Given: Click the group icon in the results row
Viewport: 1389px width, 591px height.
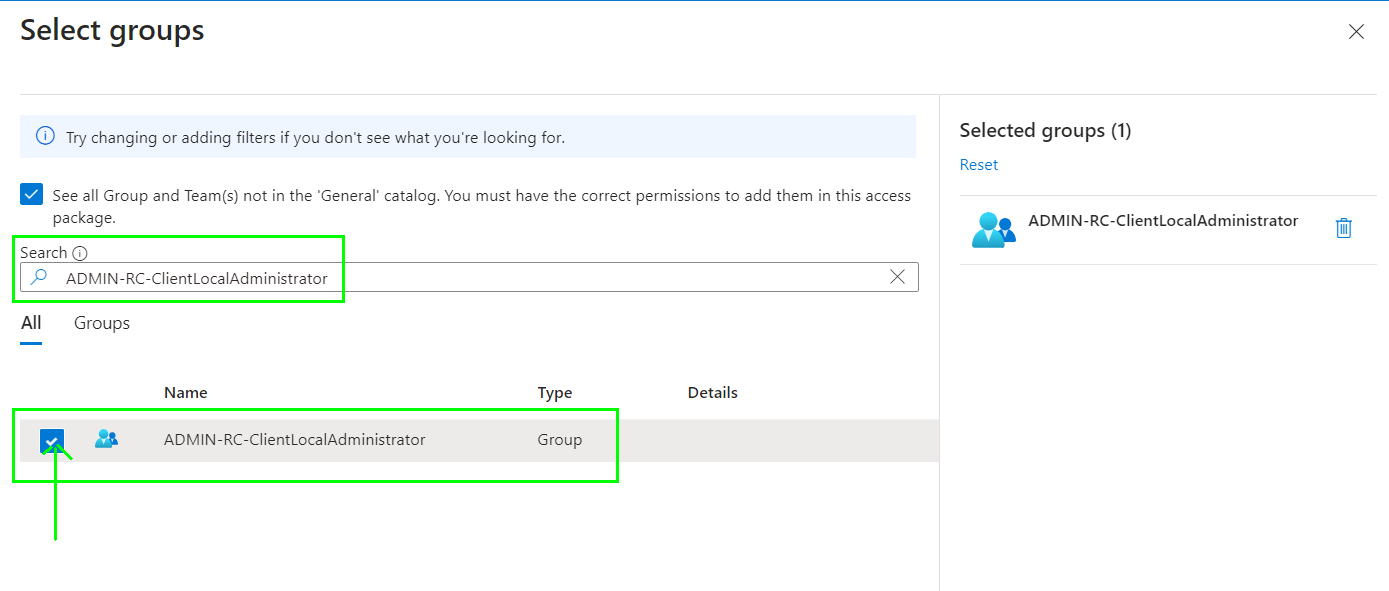Looking at the screenshot, I should 106,439.
